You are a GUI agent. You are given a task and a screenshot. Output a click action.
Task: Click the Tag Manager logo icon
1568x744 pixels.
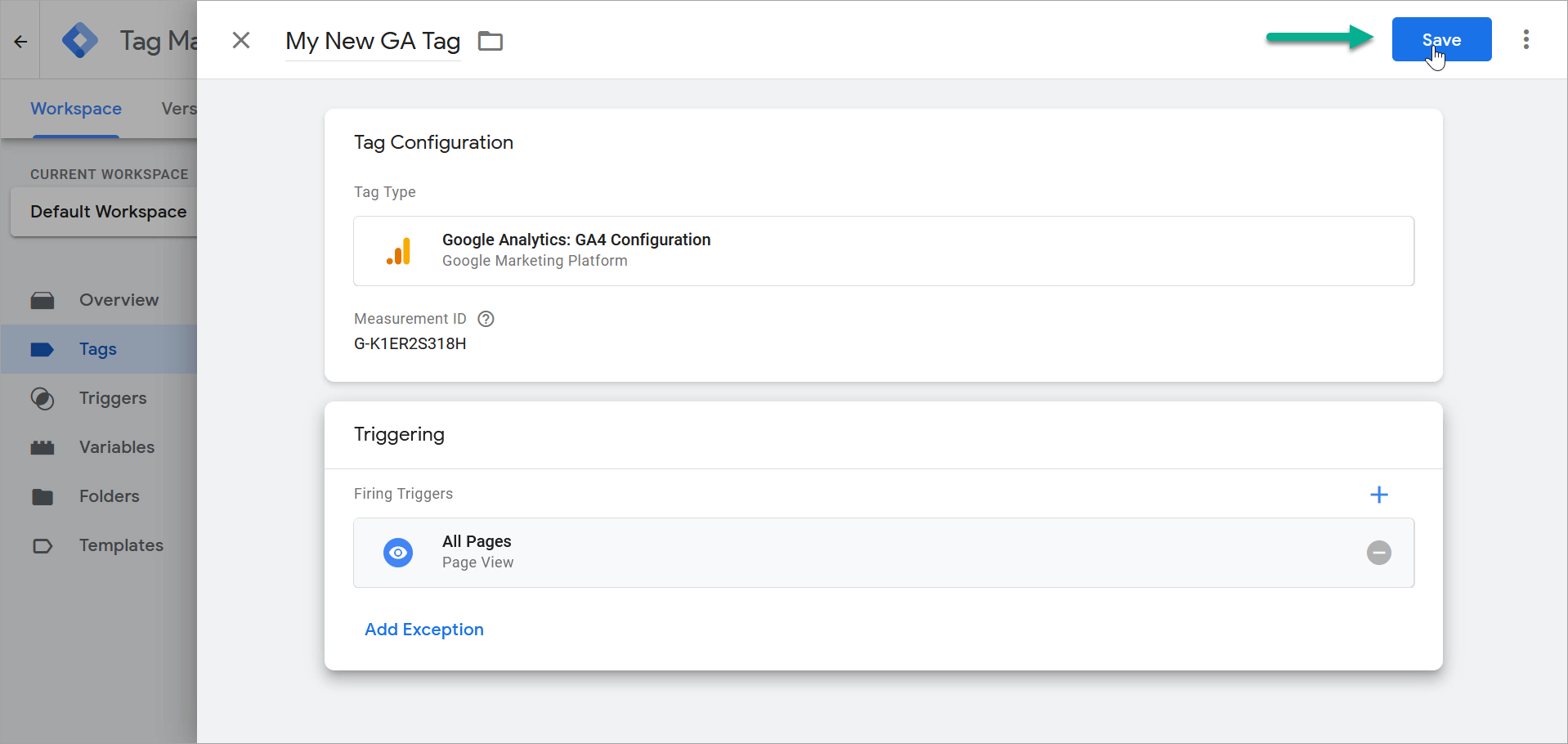[80, 40]
